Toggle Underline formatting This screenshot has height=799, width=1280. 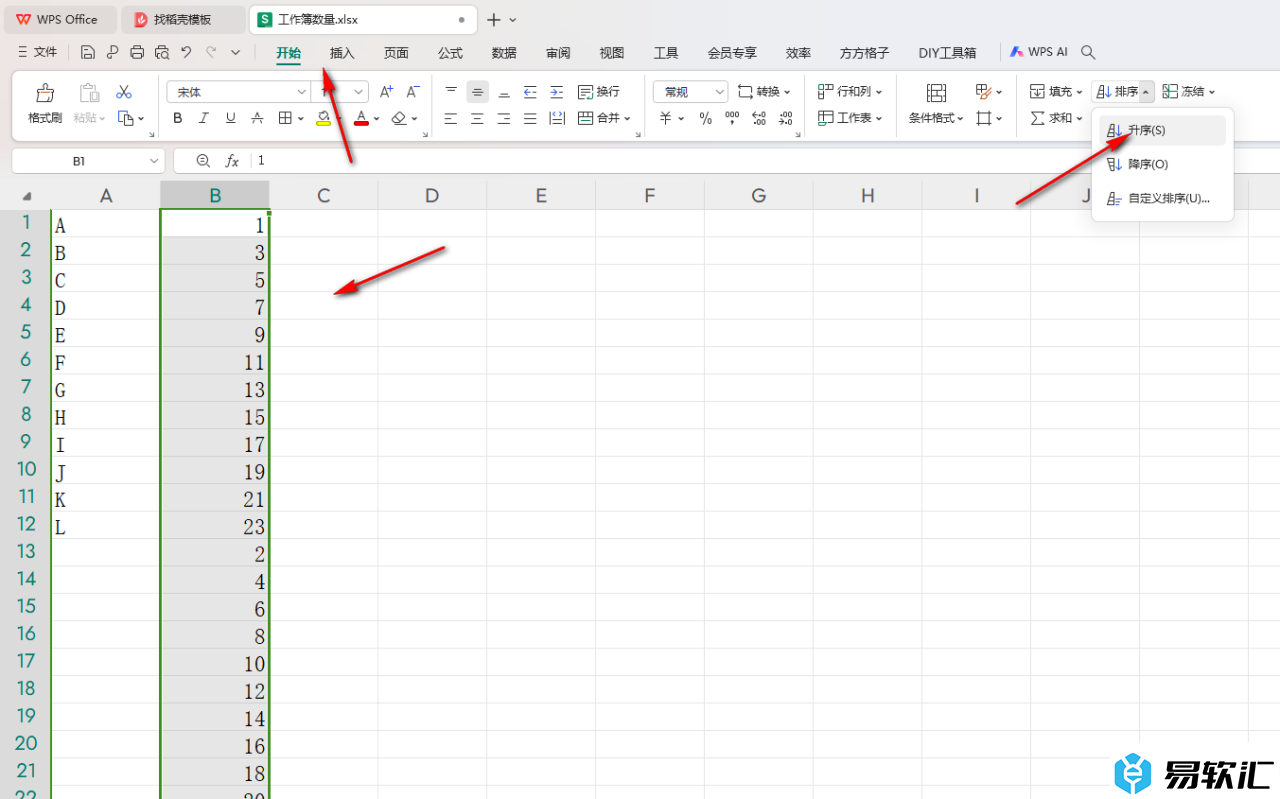coord(231,118)
